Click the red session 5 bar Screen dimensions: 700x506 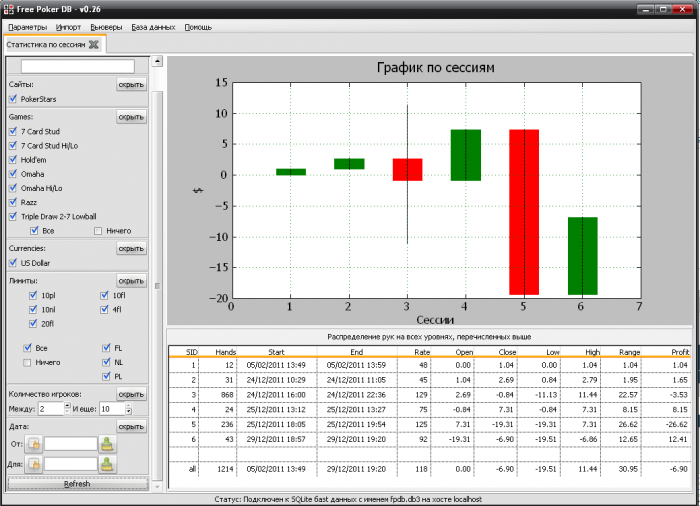pyautogui.click(x=524, y=212)
